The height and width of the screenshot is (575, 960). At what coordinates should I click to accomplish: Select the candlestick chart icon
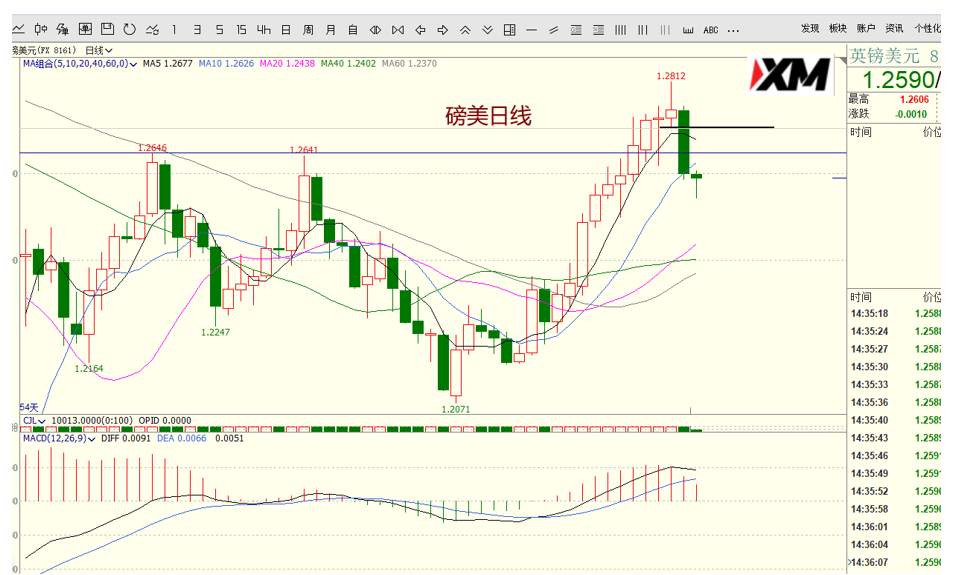pyautogui.click(x=40, y=29)
